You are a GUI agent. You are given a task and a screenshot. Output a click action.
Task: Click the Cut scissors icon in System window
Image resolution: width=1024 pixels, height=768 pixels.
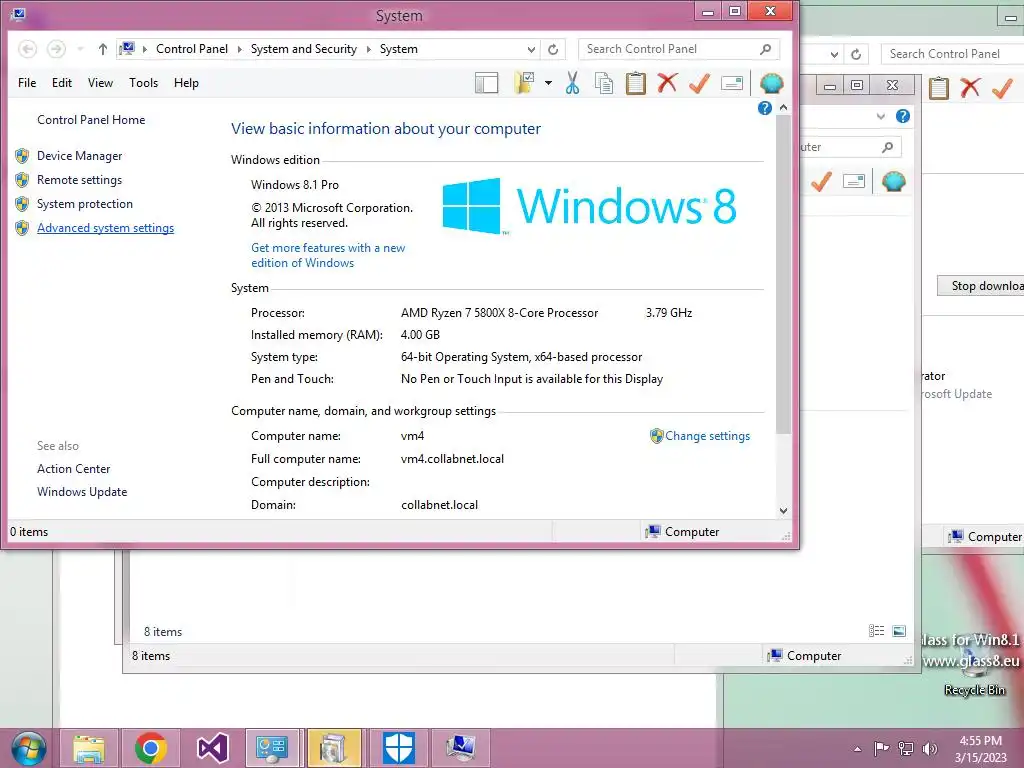click(x=572, y=83)
